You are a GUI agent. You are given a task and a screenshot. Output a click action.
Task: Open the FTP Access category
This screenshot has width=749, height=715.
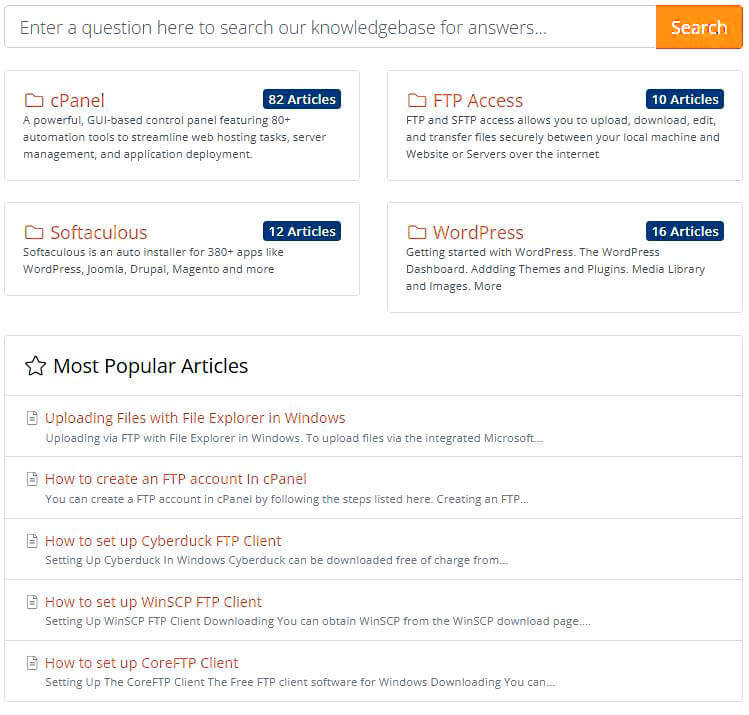tap(478, 100)
